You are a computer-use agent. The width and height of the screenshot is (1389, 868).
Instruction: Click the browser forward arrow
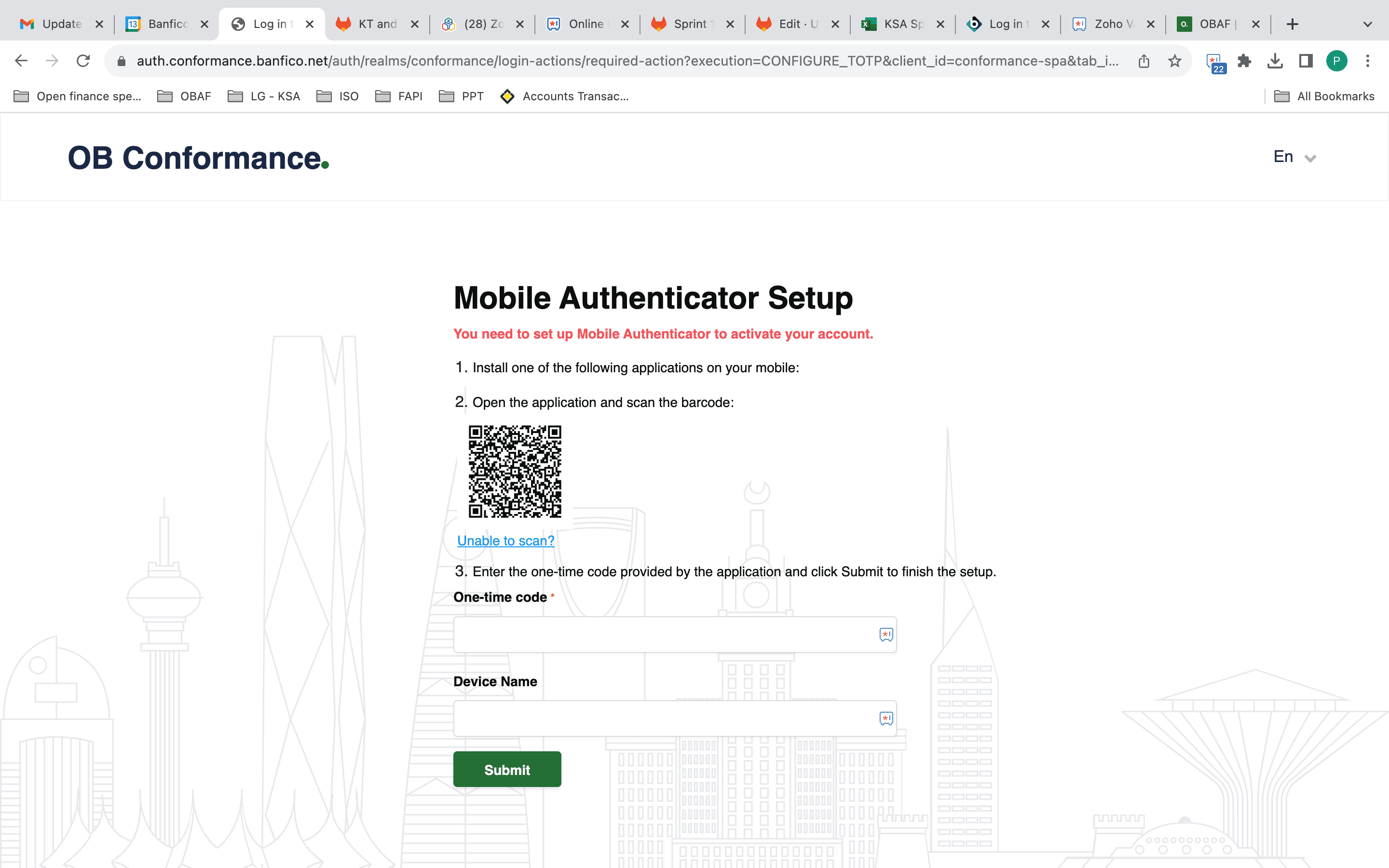point(52,61)
